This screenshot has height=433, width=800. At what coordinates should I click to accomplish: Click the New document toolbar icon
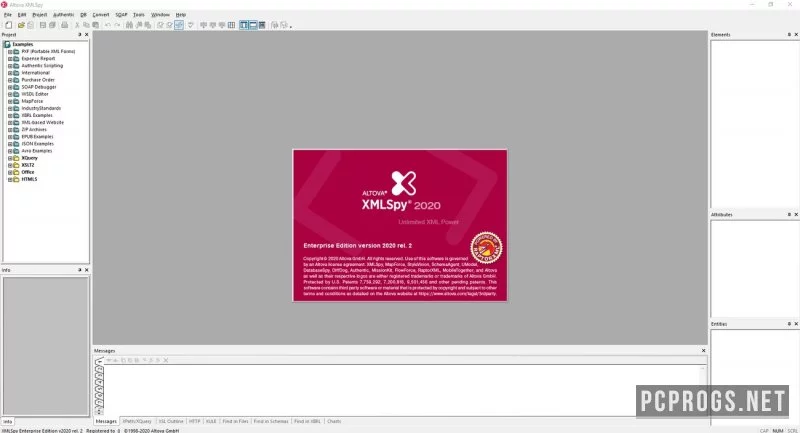pyautogui.click(x=9, y=25)
